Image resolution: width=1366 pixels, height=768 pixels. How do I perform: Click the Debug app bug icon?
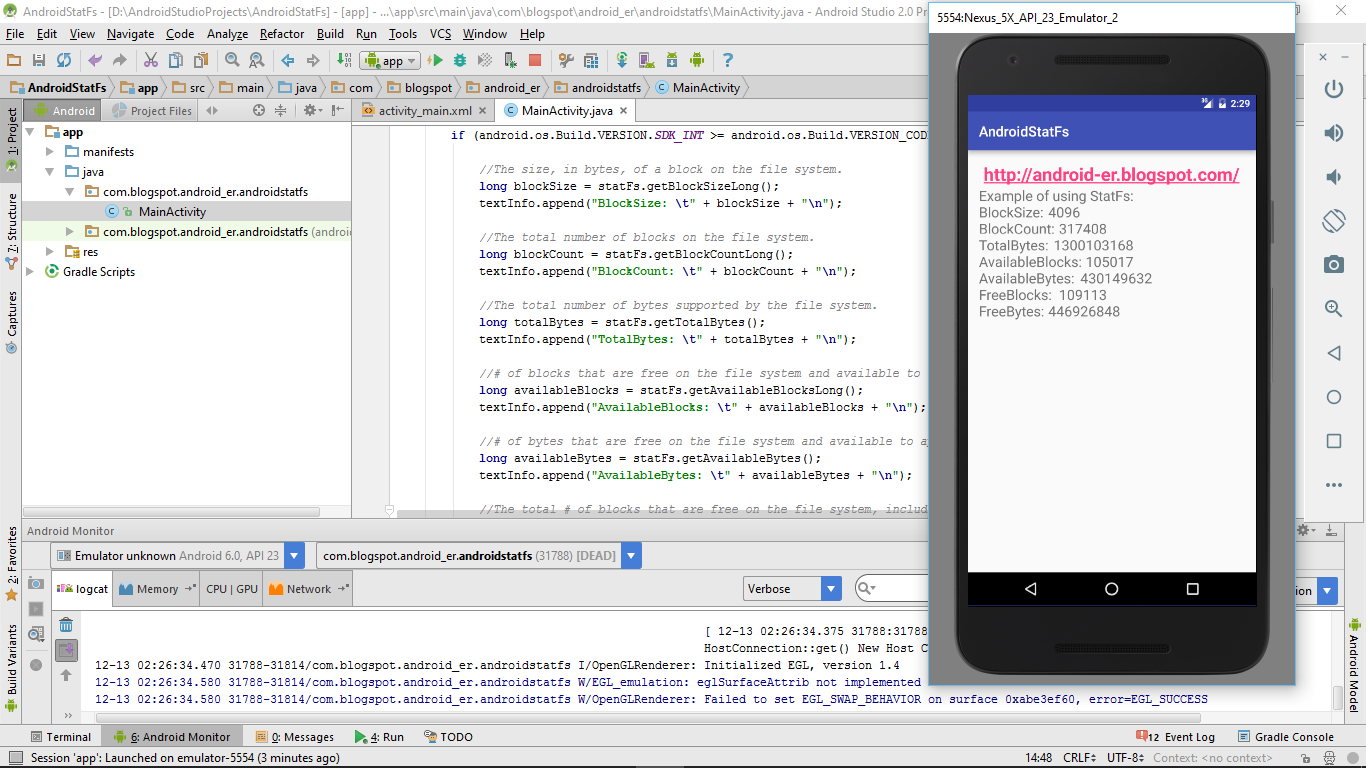tap(460, 60)
